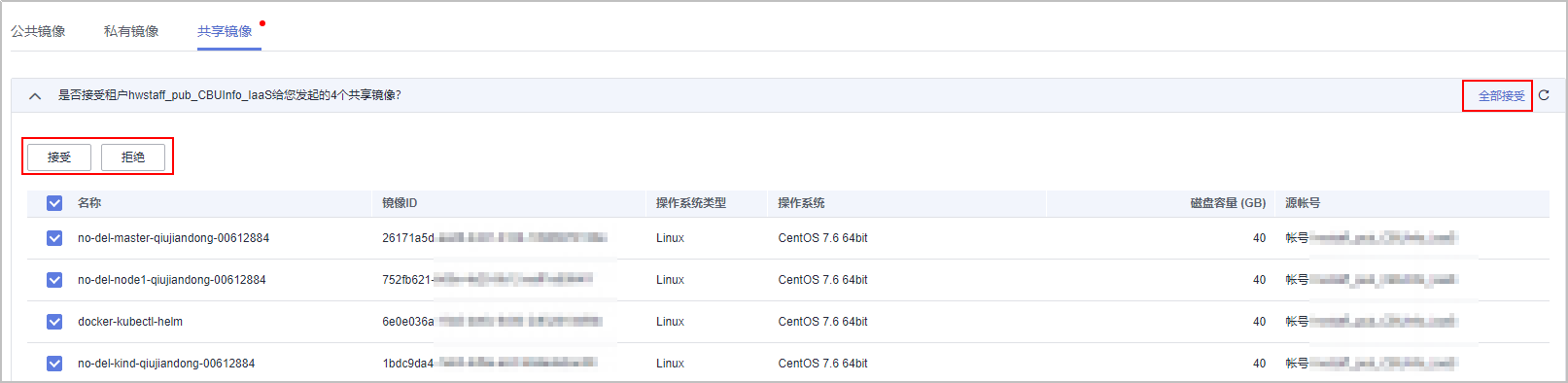The width and height of the screenshot is (1568, 383).
Task: Click image ID starting with 26171a5d
Action: tap(495, 238)
